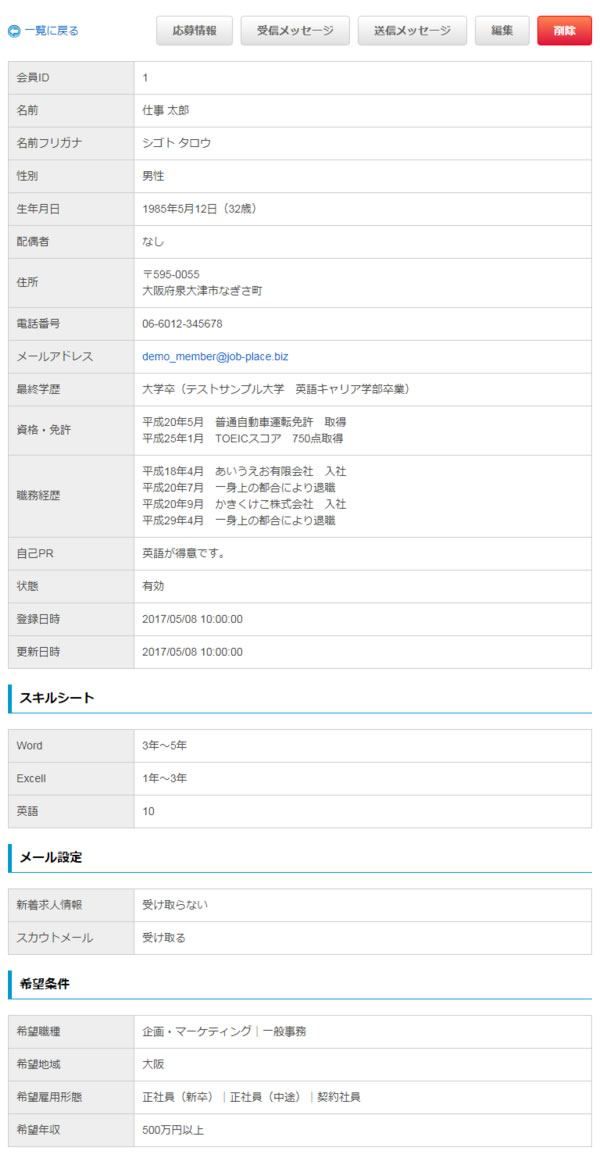Viewport: 600px width, 1155px height.
Task: Click the desired region 大阪
Action: click(153, 1064)
